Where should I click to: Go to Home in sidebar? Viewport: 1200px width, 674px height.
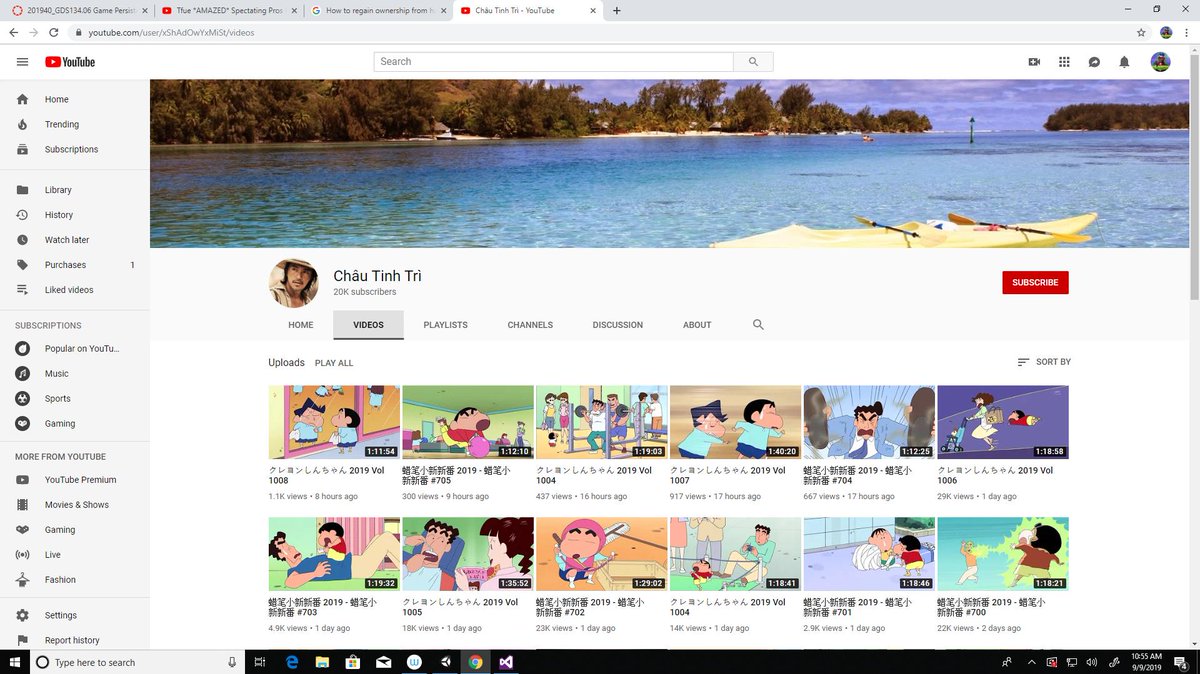(x=75, y=100)
